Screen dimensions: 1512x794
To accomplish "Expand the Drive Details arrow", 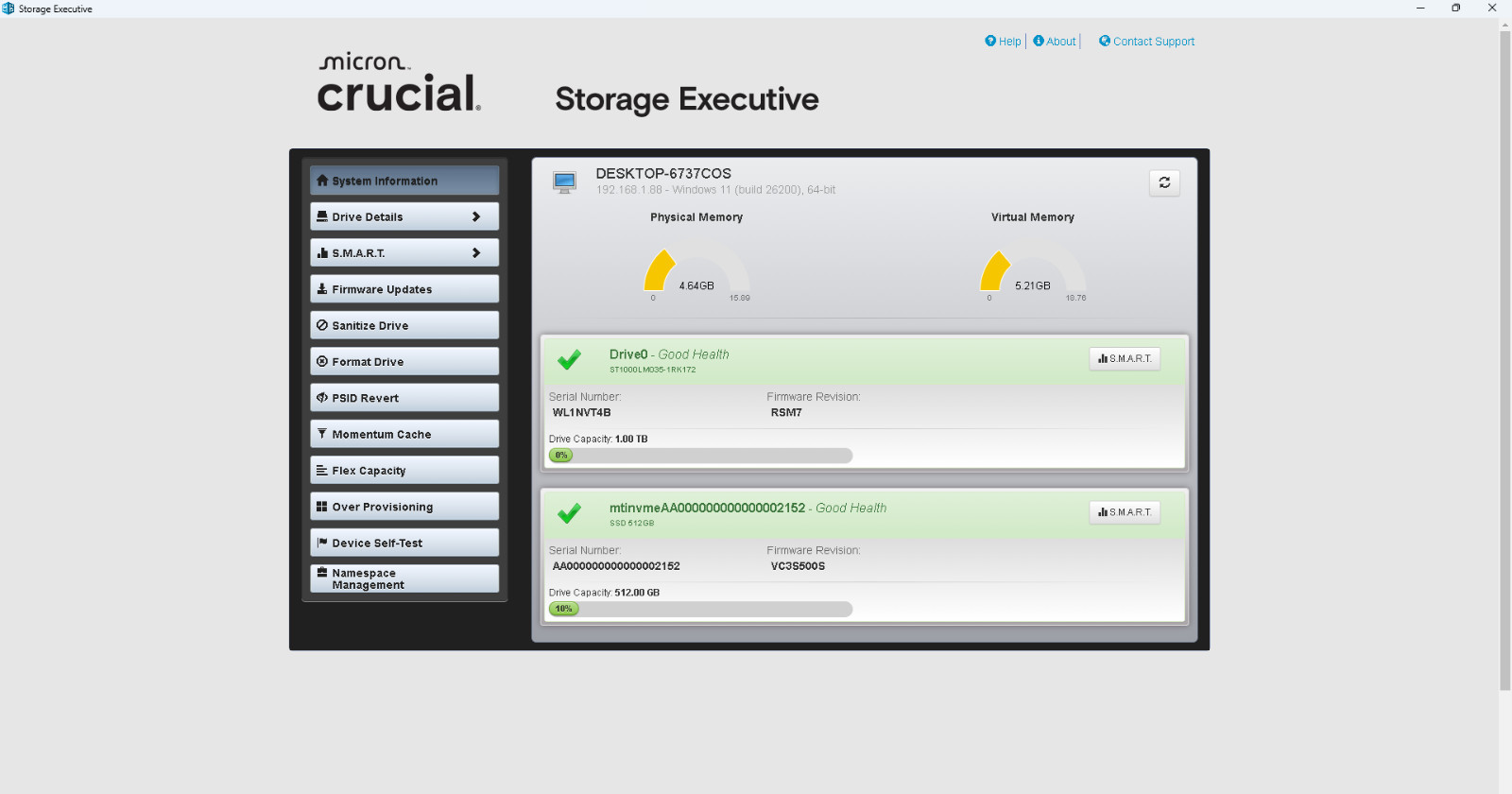I will [x=476, y=216].
